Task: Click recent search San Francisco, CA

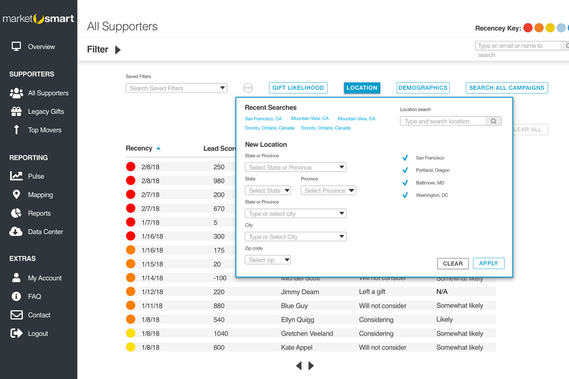Action: pyautogui.click(x=263, y=119)
